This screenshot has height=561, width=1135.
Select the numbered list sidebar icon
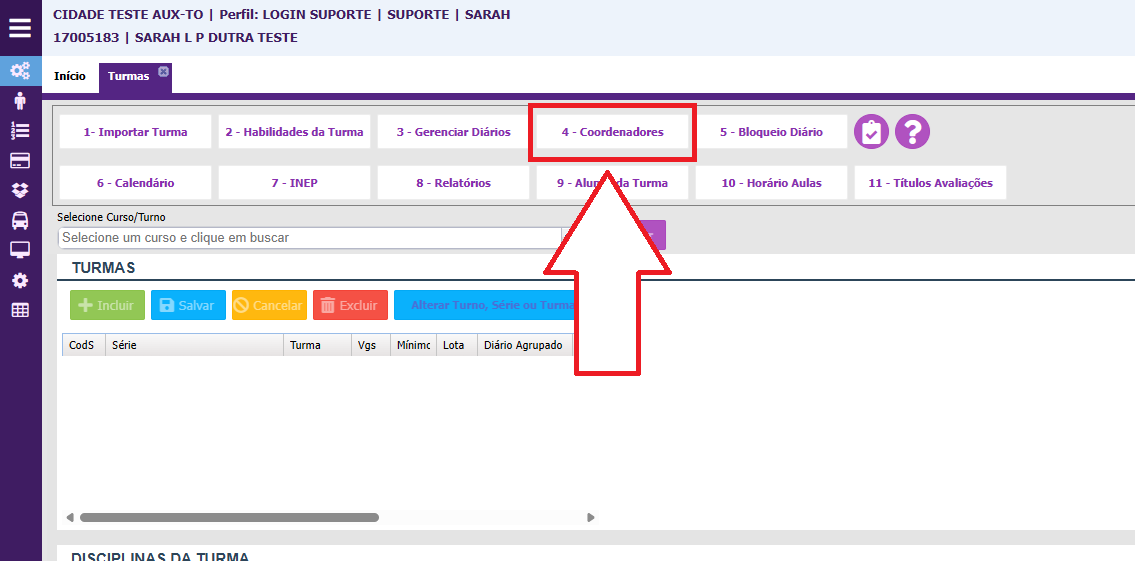(x=20, y=131)
